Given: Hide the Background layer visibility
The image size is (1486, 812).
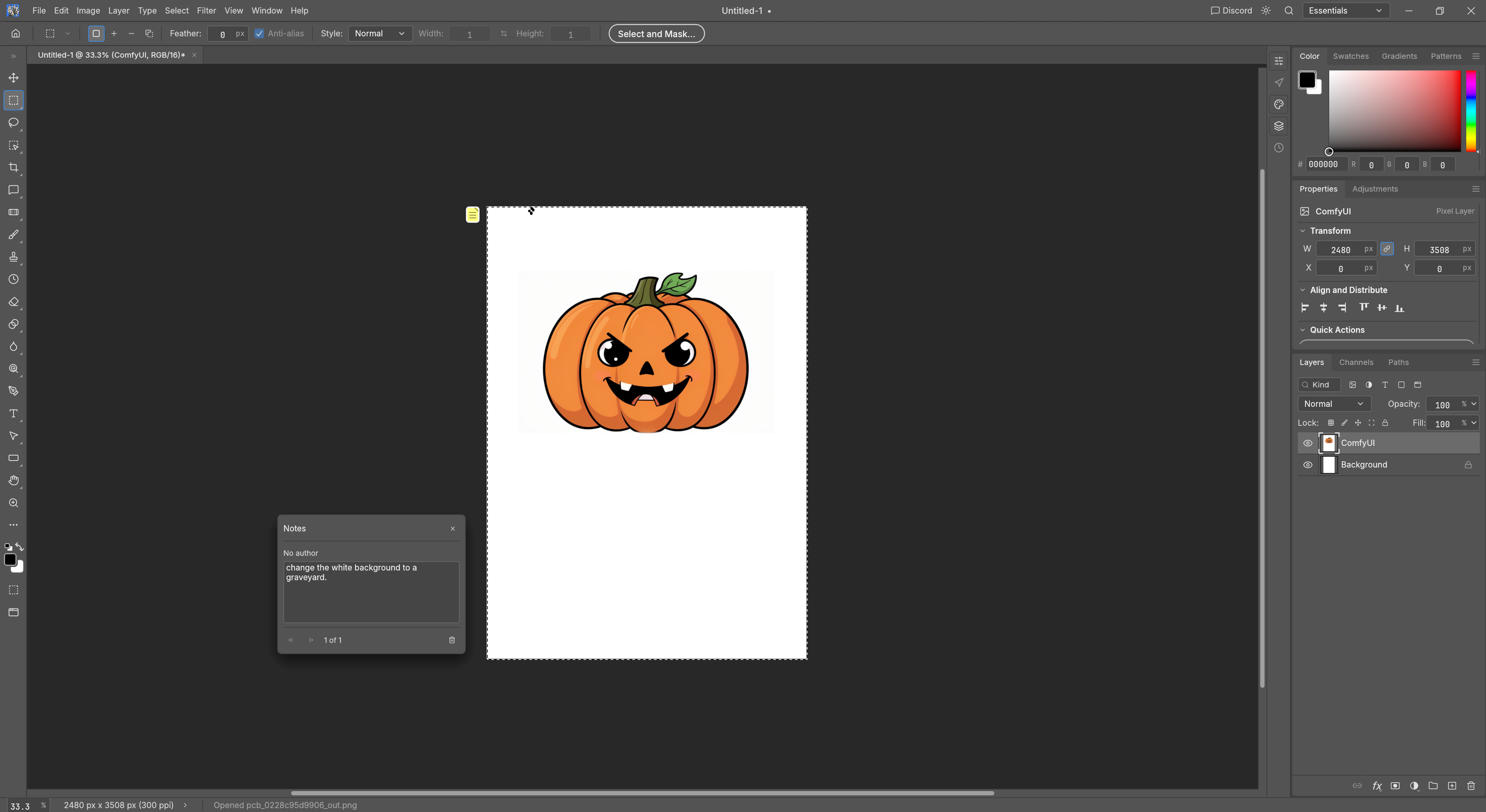Looking at the screenshot, I should pos(1308,465).
